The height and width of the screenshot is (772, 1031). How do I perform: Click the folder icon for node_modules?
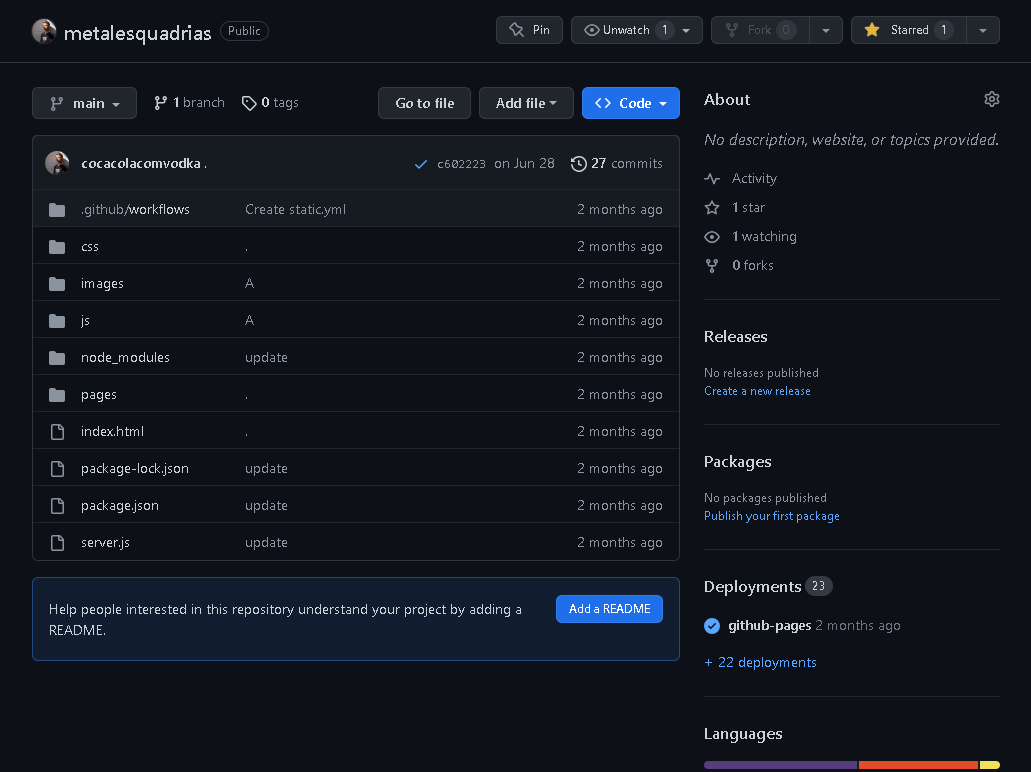[x=57, y=357]
